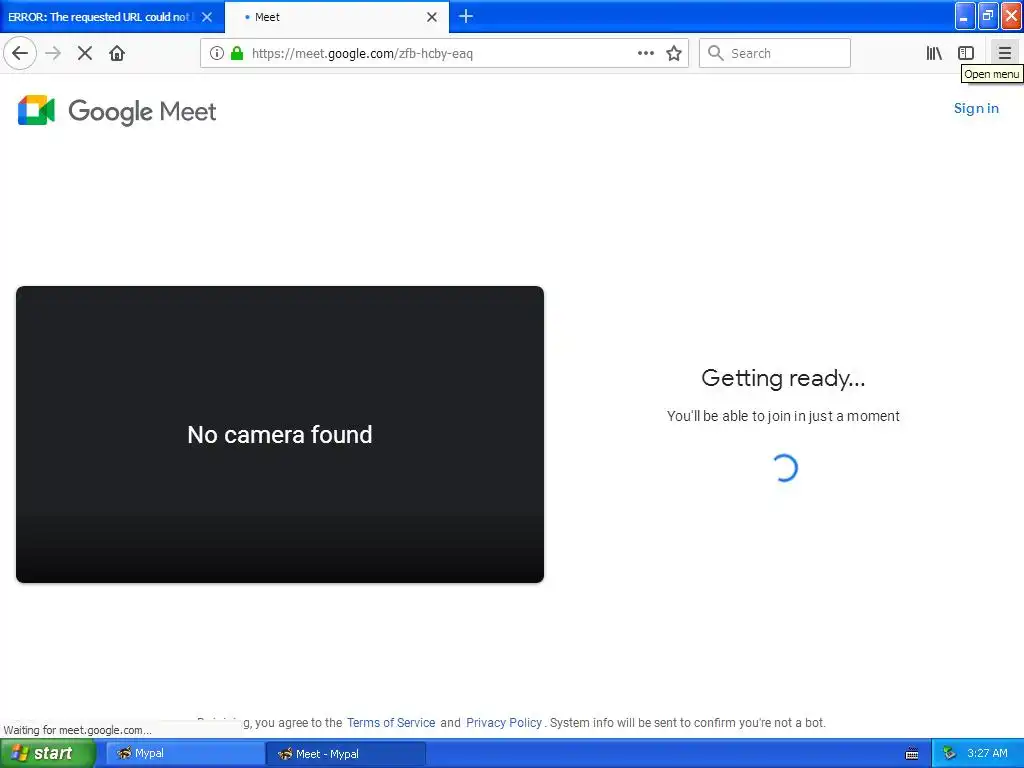Viewport: 1024px width, 768px height.
Task: Go back using the browser back arrow
Action: 20,53
